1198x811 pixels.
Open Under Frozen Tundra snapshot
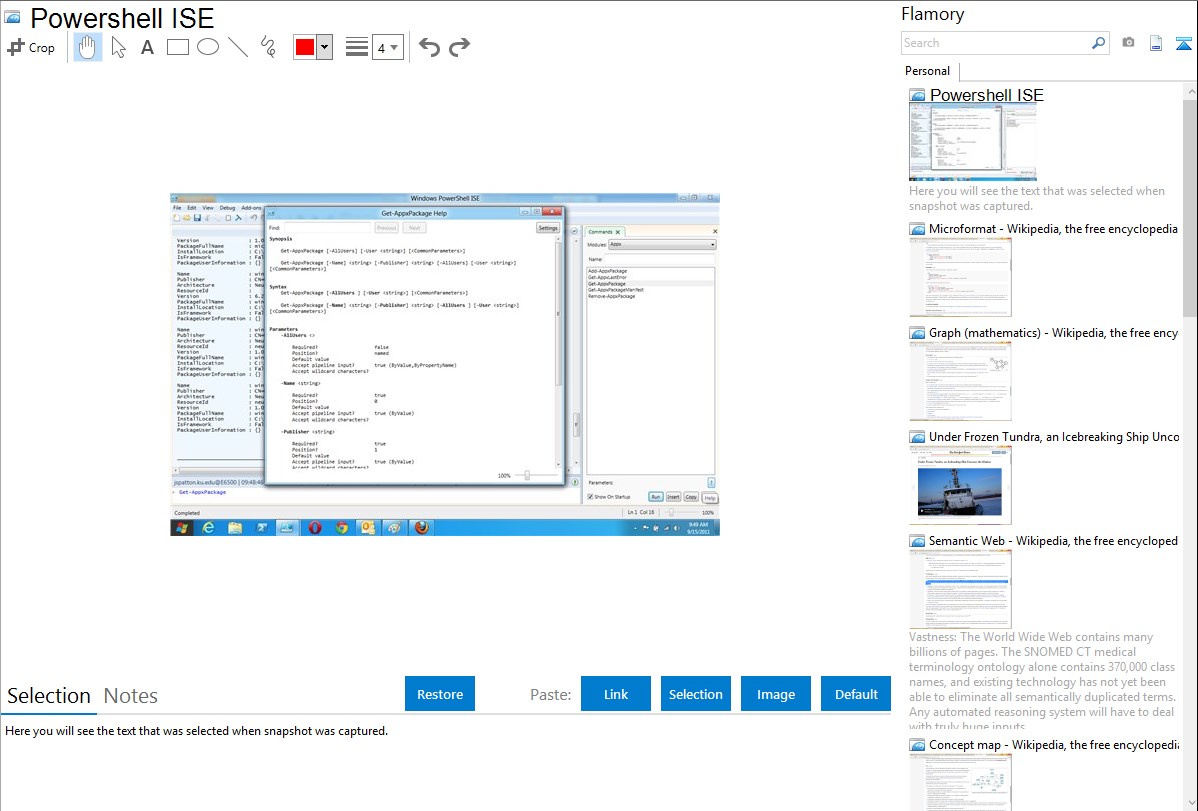click(1054, 436)
